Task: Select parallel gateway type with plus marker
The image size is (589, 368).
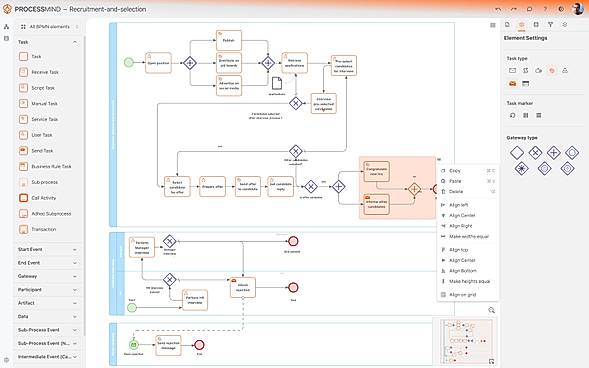Action: coord(553,153)
